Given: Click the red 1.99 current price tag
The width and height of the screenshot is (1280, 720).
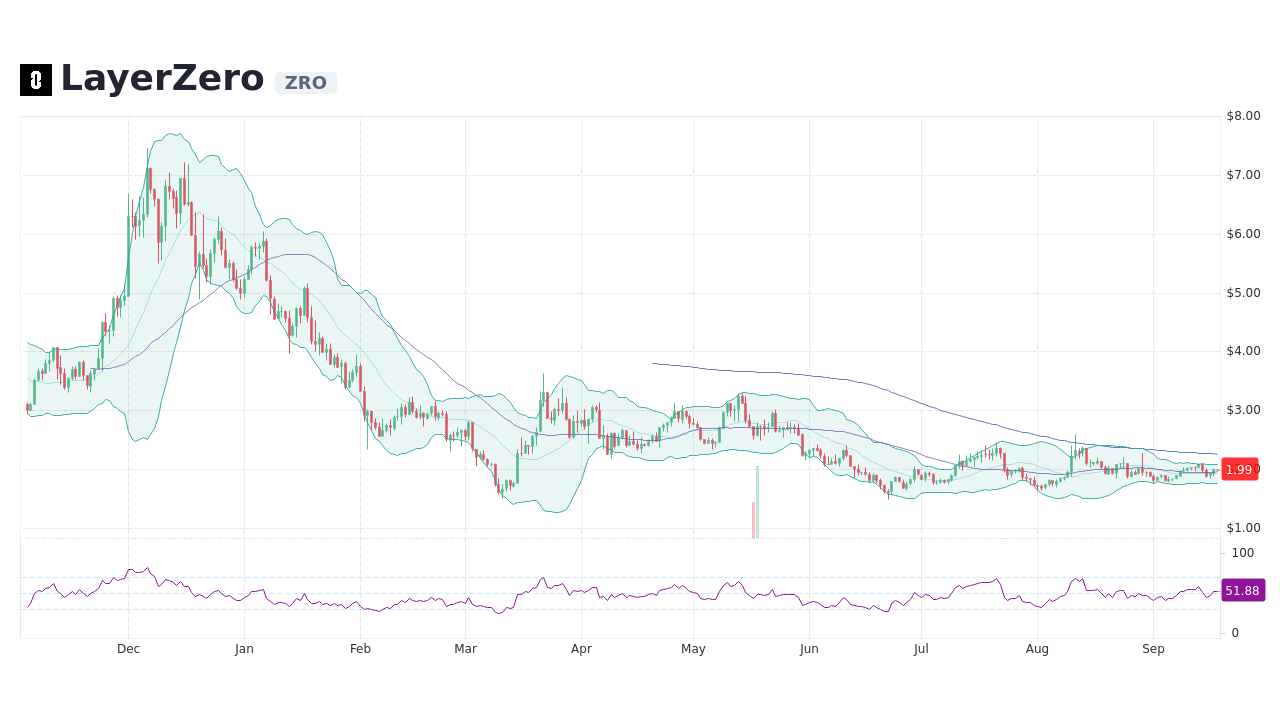Looking at the screenshot, I should pyautogui.click(x=1240, y=469).
